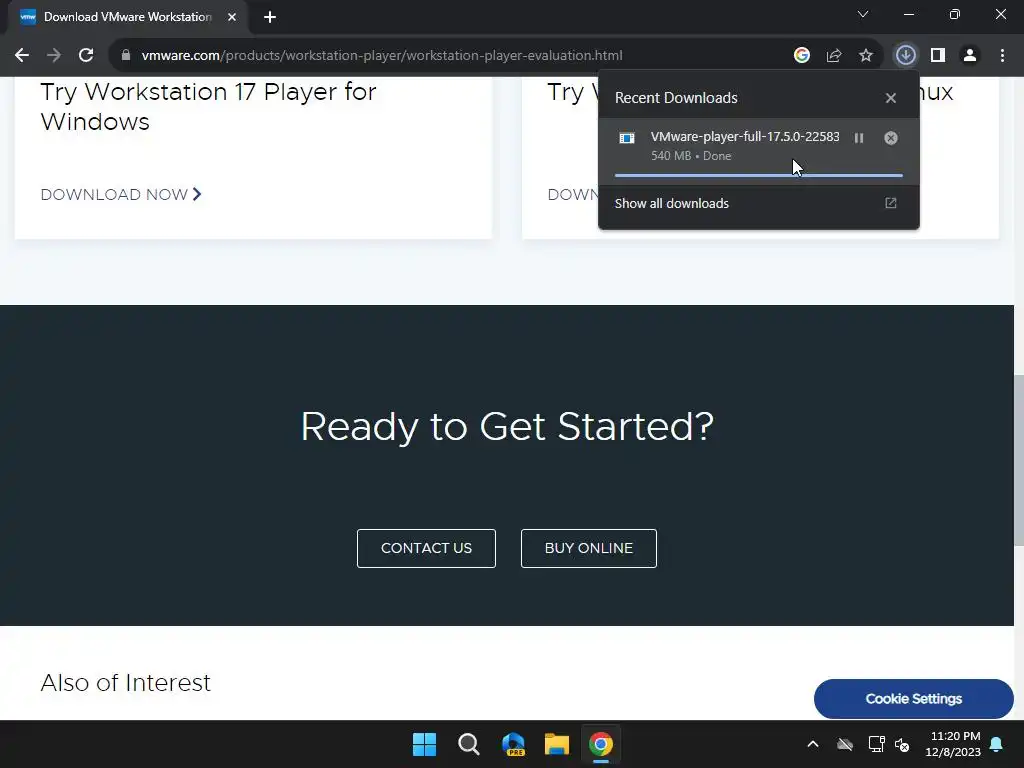Open the tab search dropdown arrow
This screenshot has width=1024, height=768.
click(863, 14)
